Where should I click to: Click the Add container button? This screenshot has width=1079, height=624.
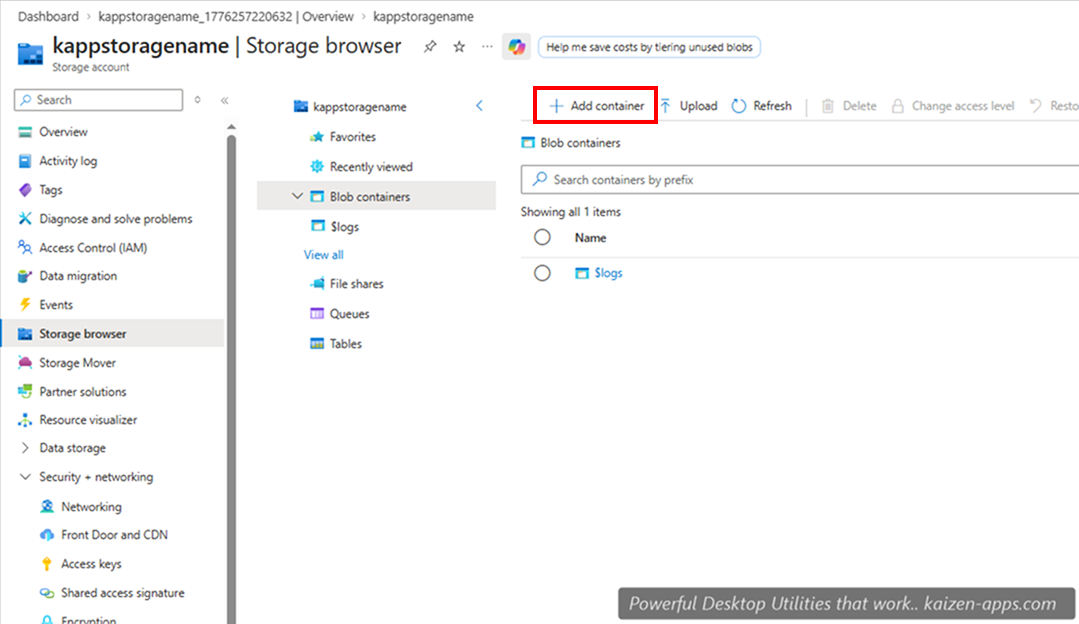point(594,105)
